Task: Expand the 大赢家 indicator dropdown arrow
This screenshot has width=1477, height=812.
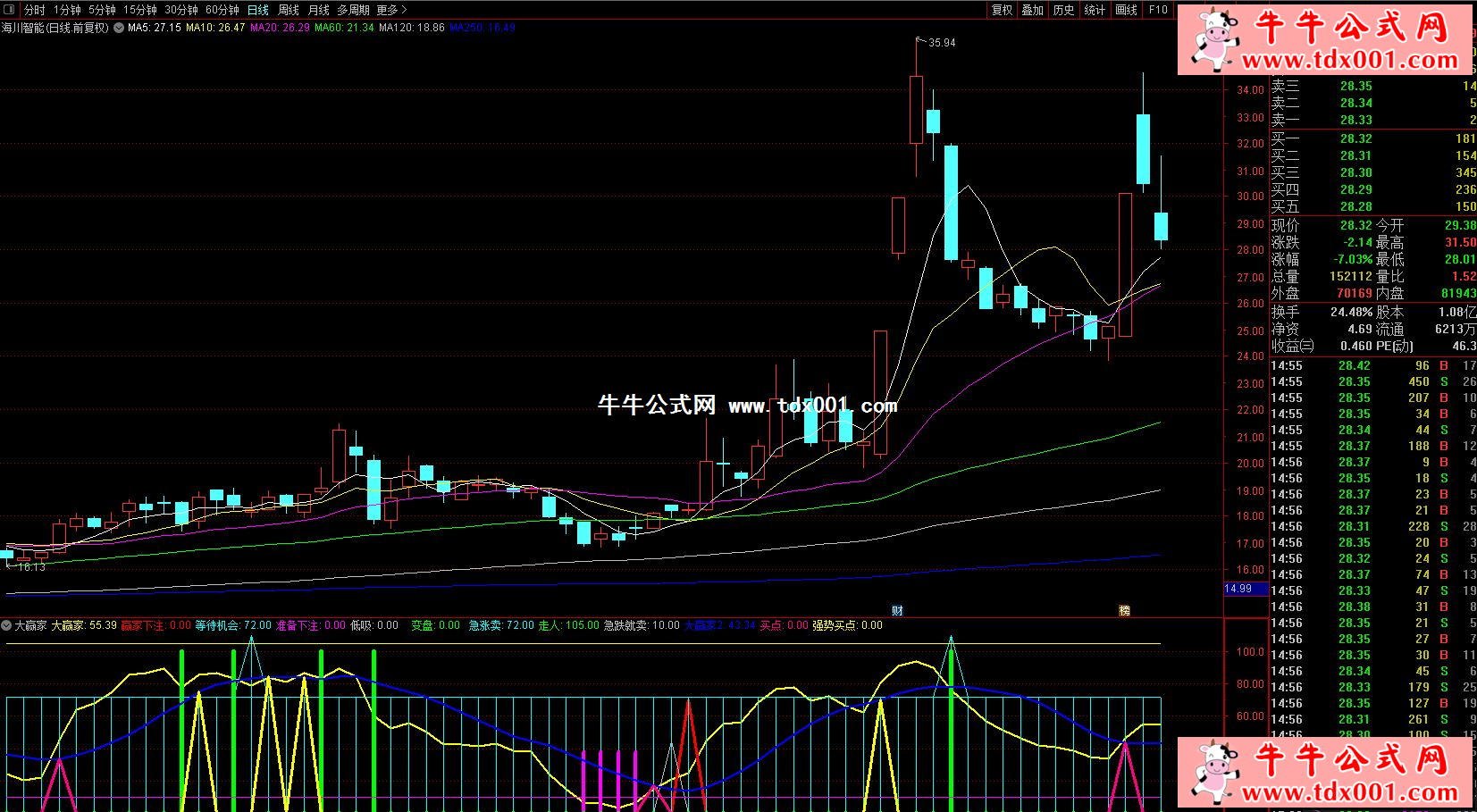Action: pos(6,625)
